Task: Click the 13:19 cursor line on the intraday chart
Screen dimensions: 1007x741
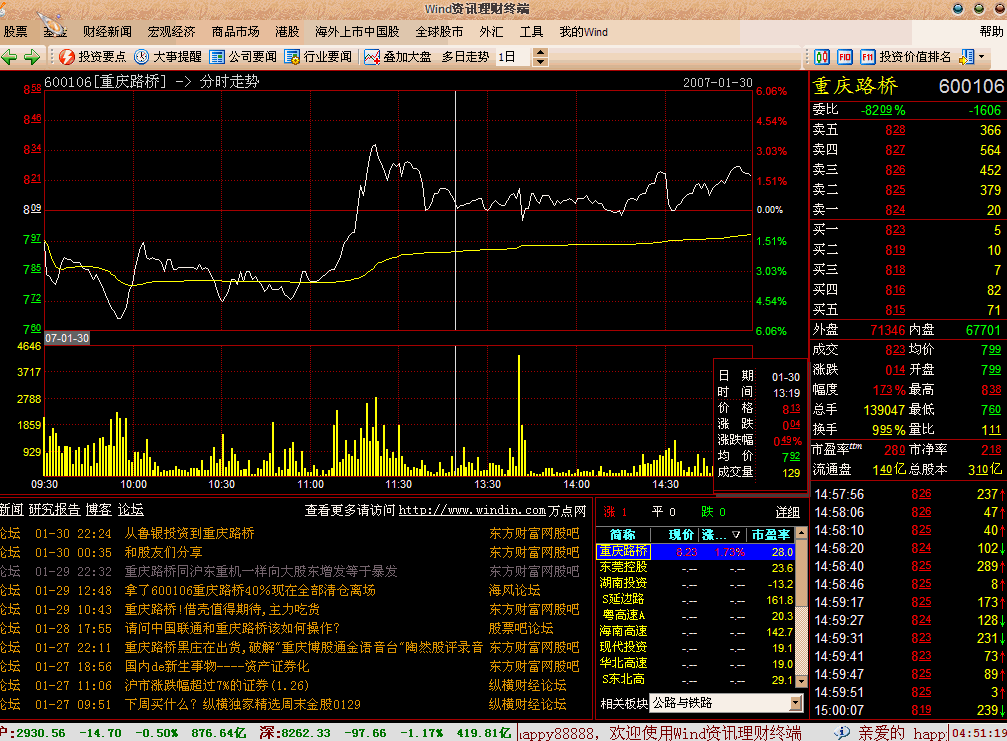Action: click(x=455, y=211)
